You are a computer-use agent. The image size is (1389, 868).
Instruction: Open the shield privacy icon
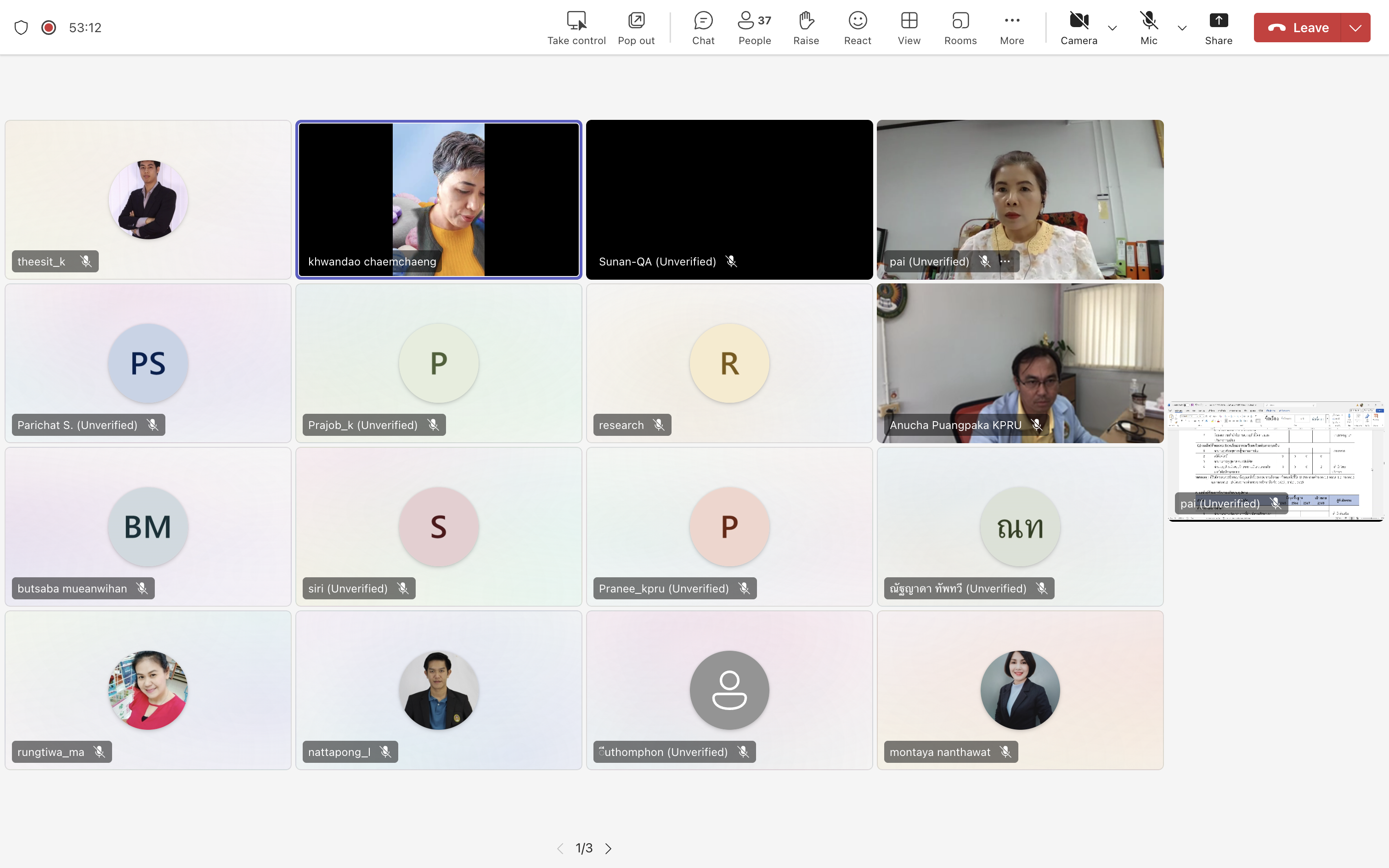tap(21, 28)
